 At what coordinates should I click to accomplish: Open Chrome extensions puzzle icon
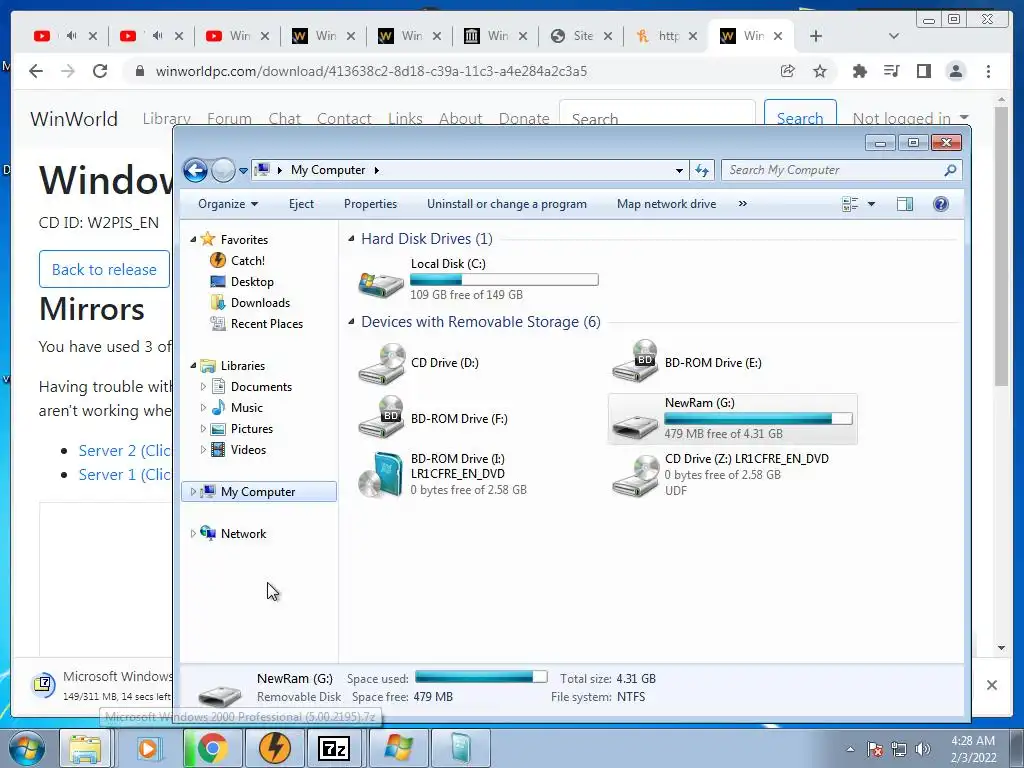coord(859,71)
